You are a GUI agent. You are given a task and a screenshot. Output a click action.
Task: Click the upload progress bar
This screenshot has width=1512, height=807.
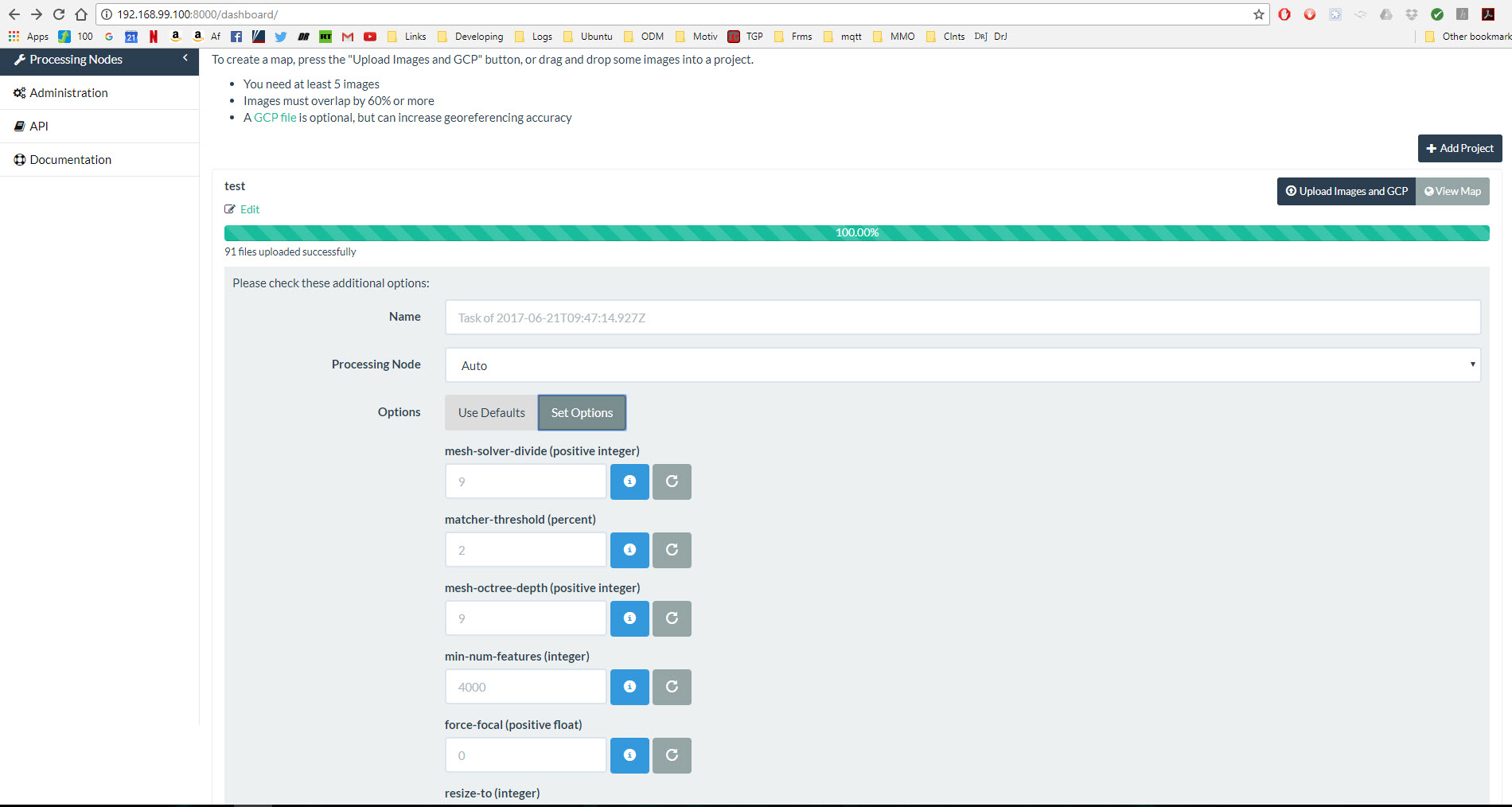pos(856,232)
